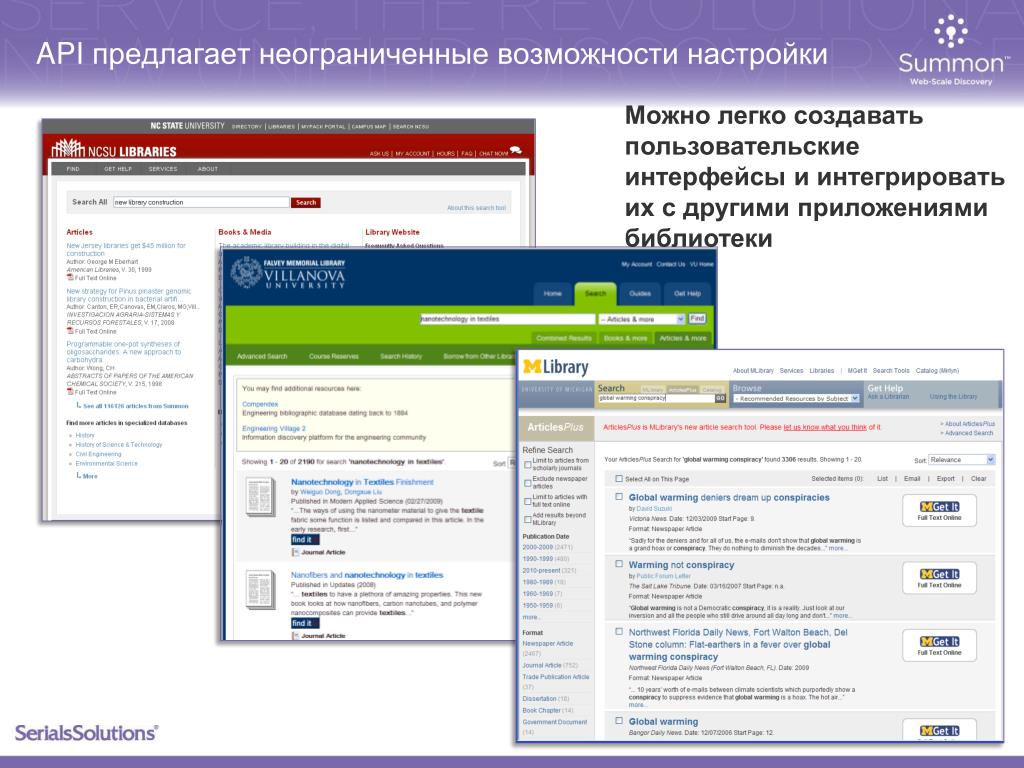Open Villanova Articles & more search dropdown
This screenshot has width=1024, height=768.
pos(642,319)
